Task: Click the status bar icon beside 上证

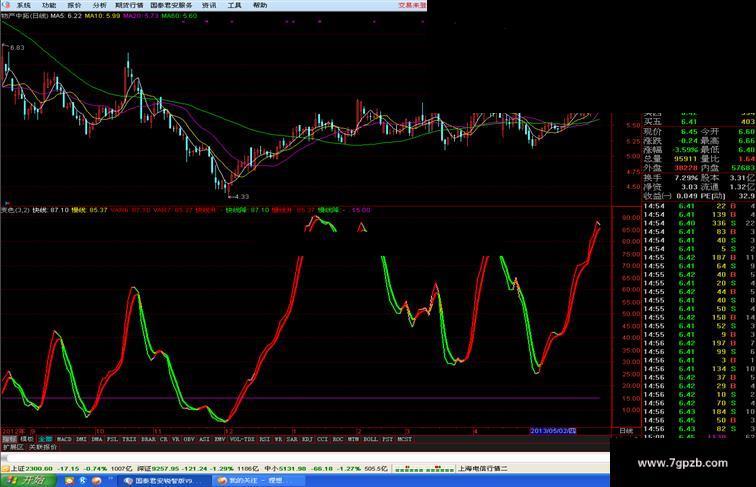Action: pos(5,468)
